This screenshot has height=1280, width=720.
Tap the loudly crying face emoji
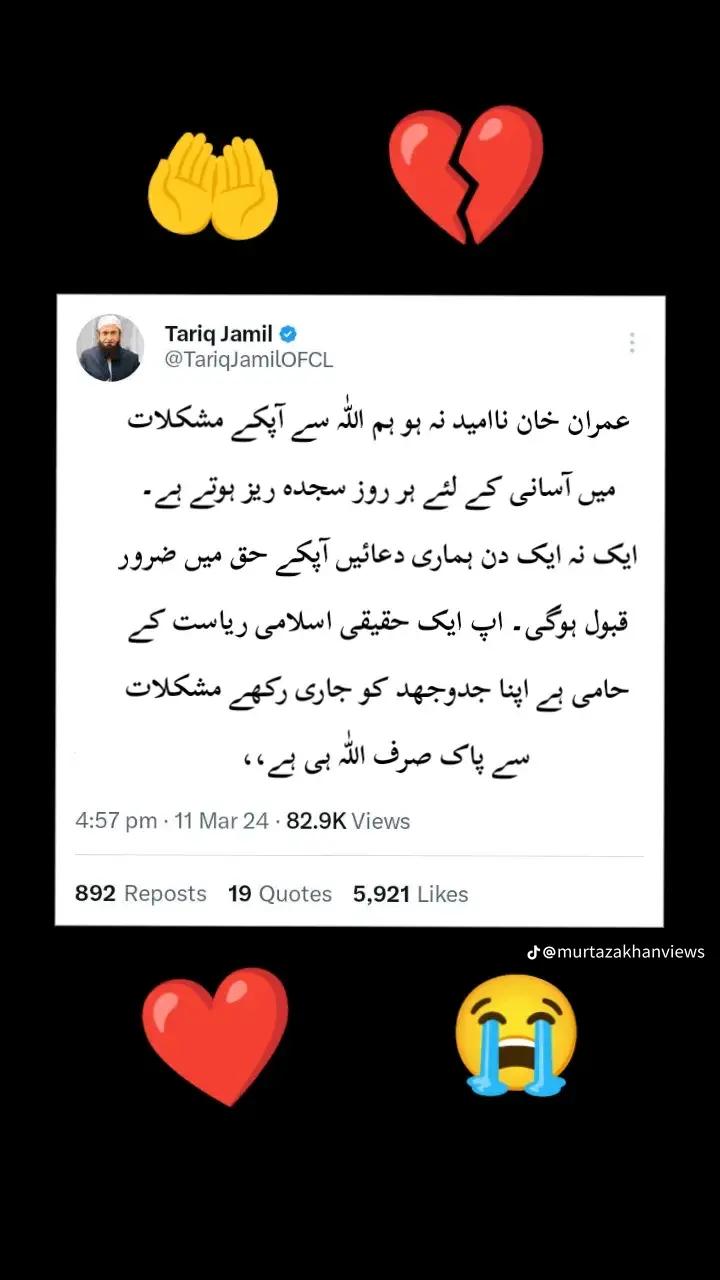click(x=516, y=1035)
